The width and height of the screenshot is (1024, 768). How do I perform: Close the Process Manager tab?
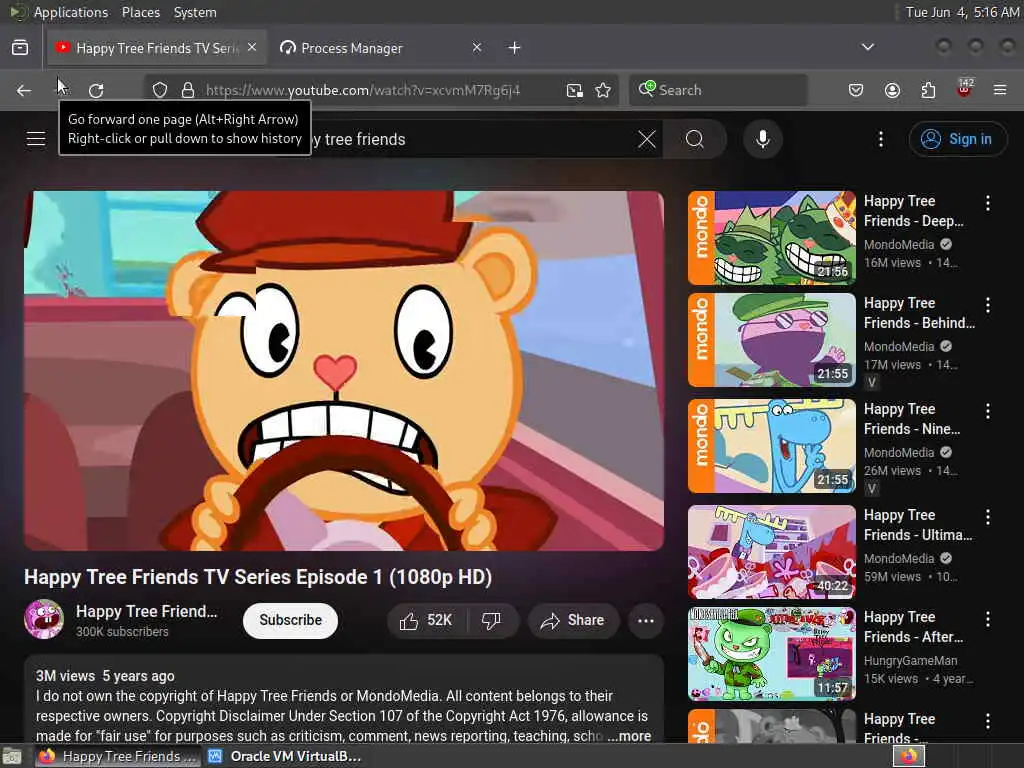[x=477, y=48]
